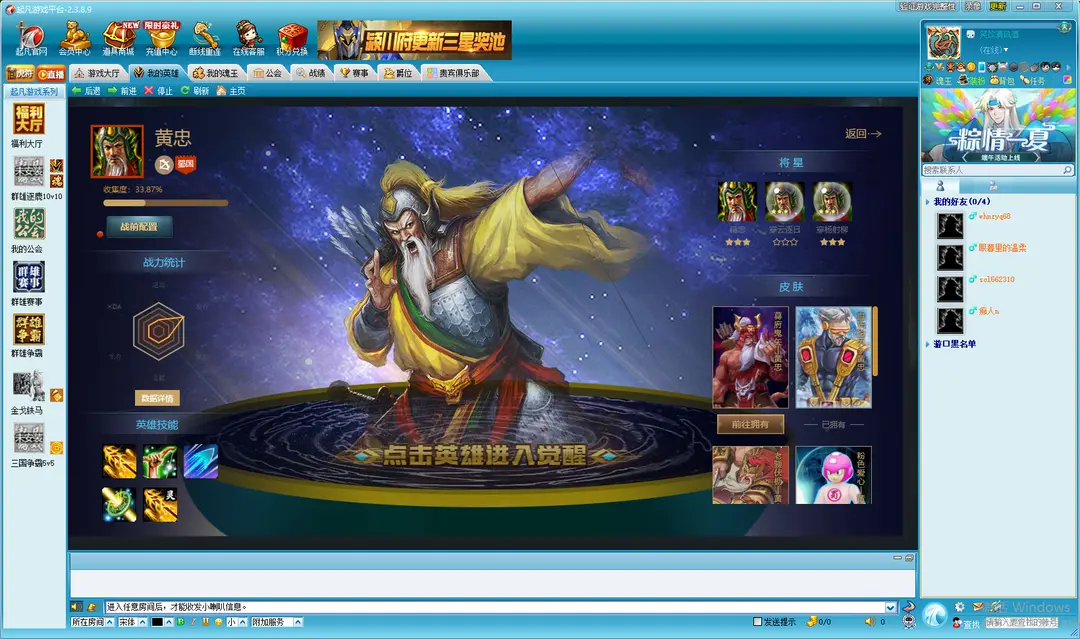Click the green archer skill icon
This screenshot has width=1080, height=639.
click(x=160, y=461)
